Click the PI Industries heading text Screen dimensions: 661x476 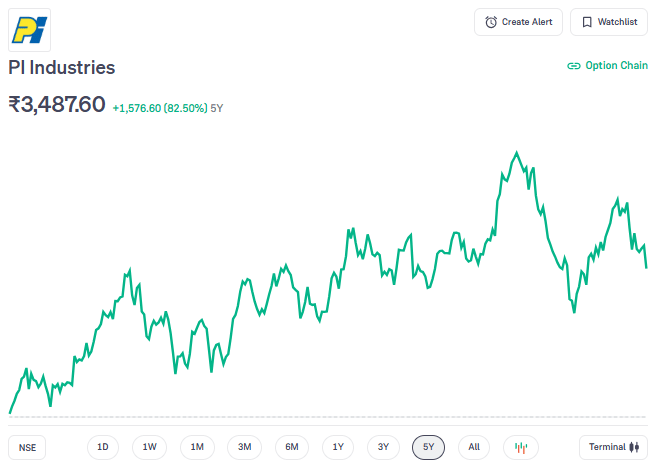[x=62, y=67]
